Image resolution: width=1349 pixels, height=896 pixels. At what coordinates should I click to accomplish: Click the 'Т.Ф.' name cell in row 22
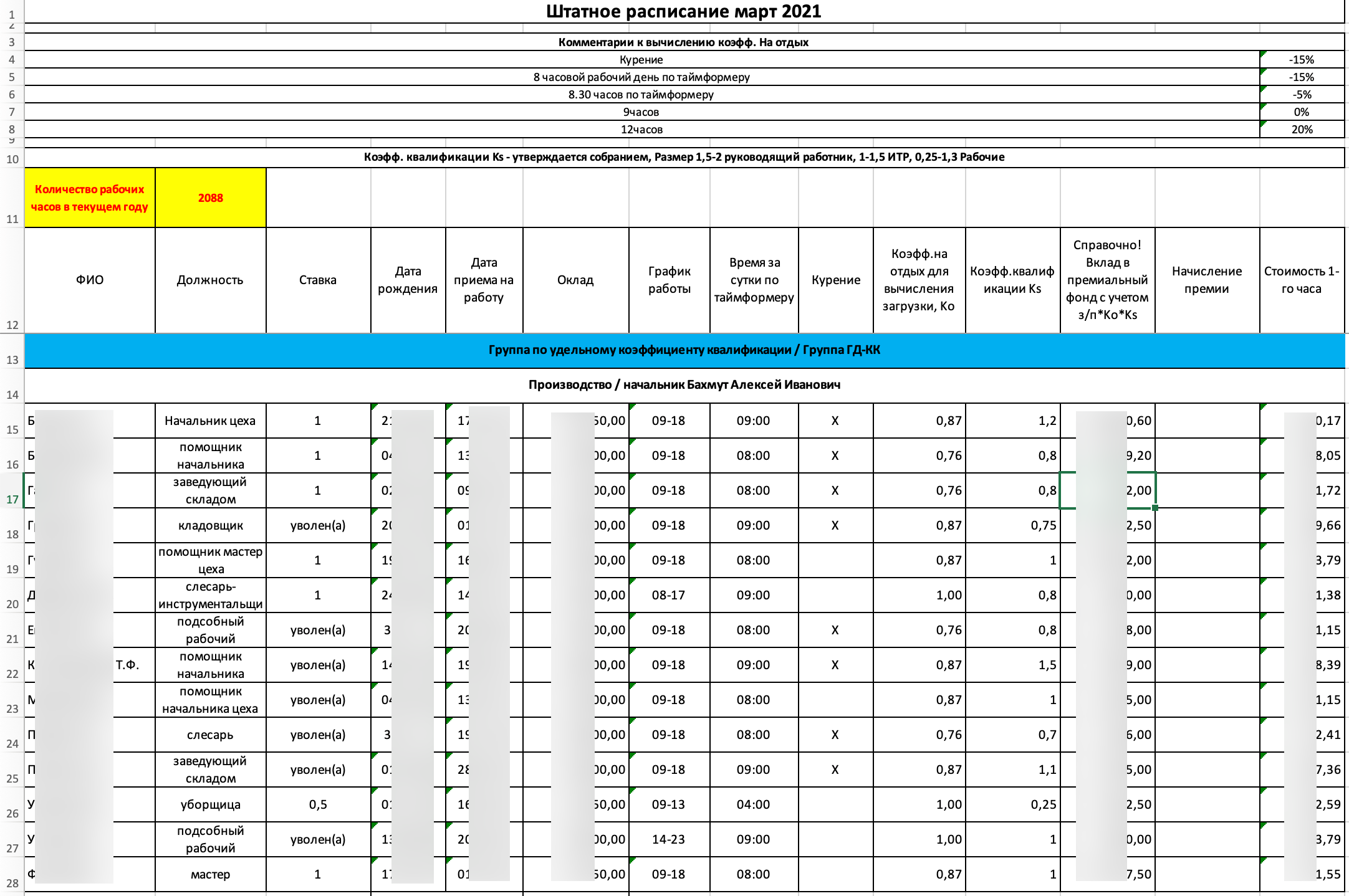(x=90, y=665)
